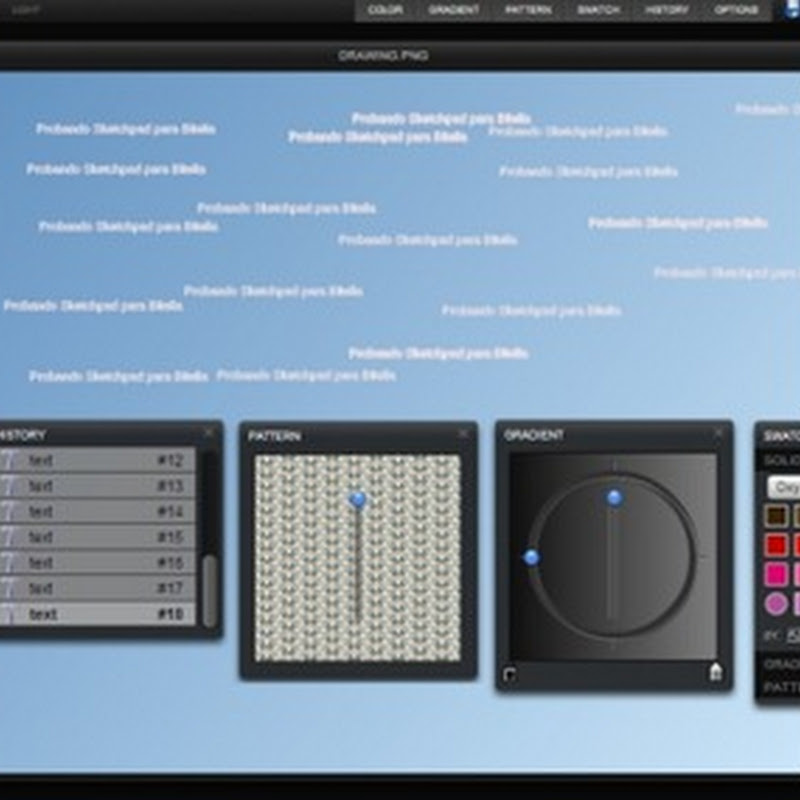Open the COLOR tab in top bar
The height and width of the screenshot is (800, 800).
pos(385,10)
